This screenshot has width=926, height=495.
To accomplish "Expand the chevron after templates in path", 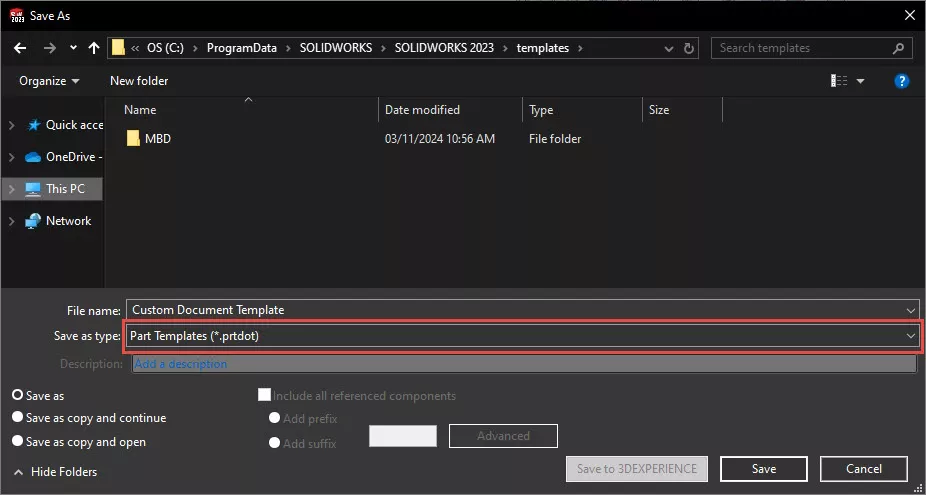I will tap(580, 48).
